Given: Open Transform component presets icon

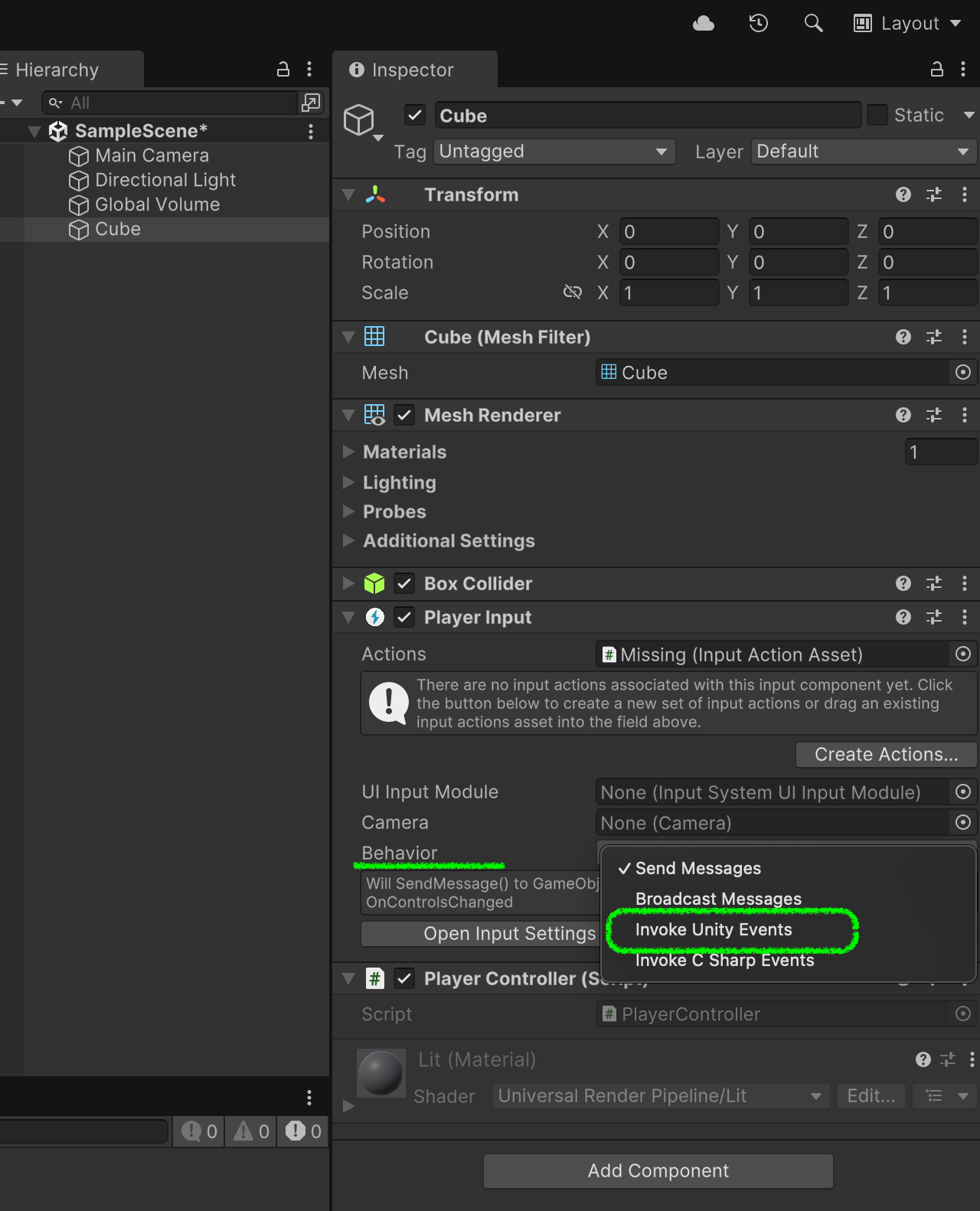Looking at the screenshot, I should [934, 194].
